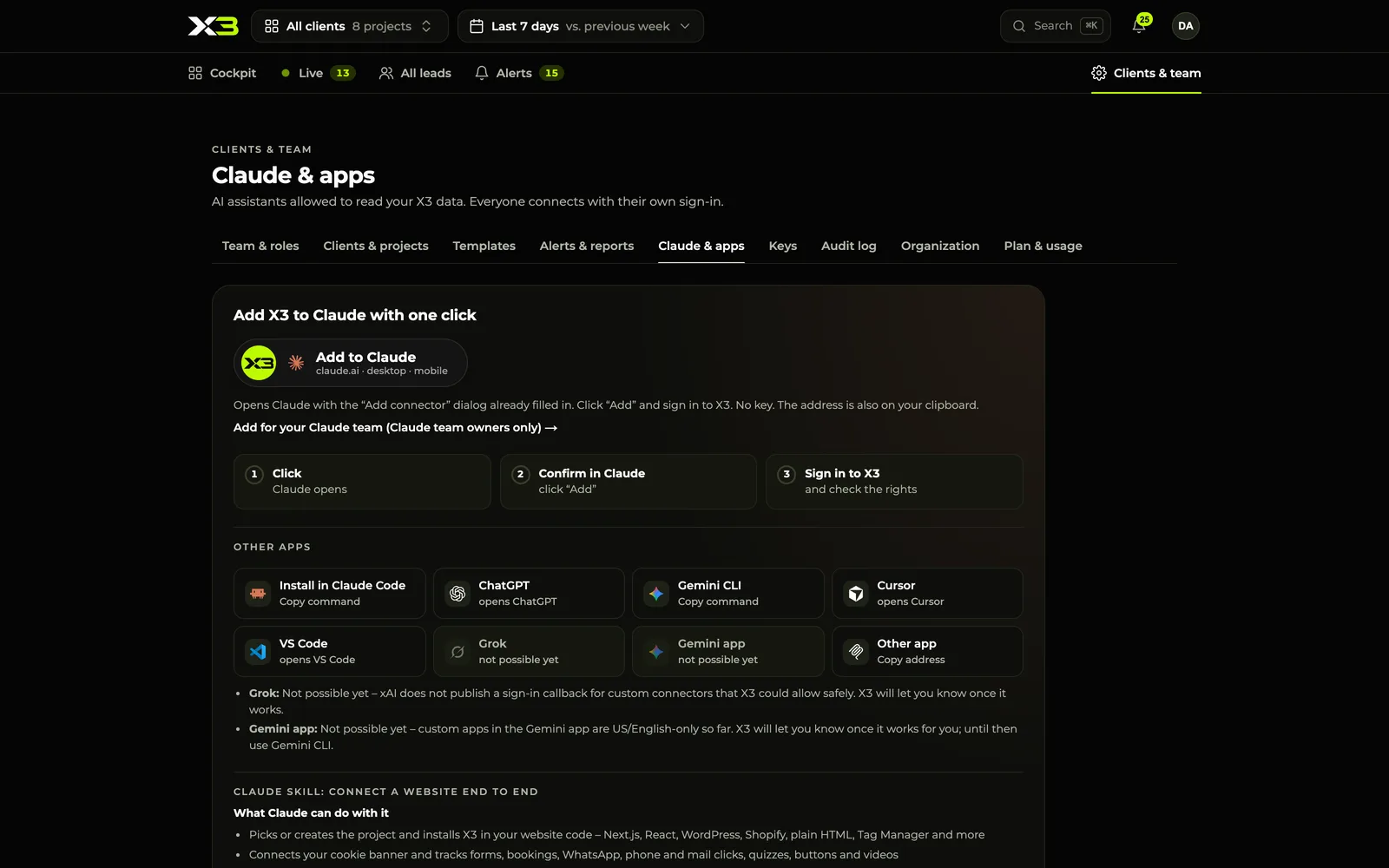Click the Claude starburst icon

pyautogui.click(x=296, y=363)
